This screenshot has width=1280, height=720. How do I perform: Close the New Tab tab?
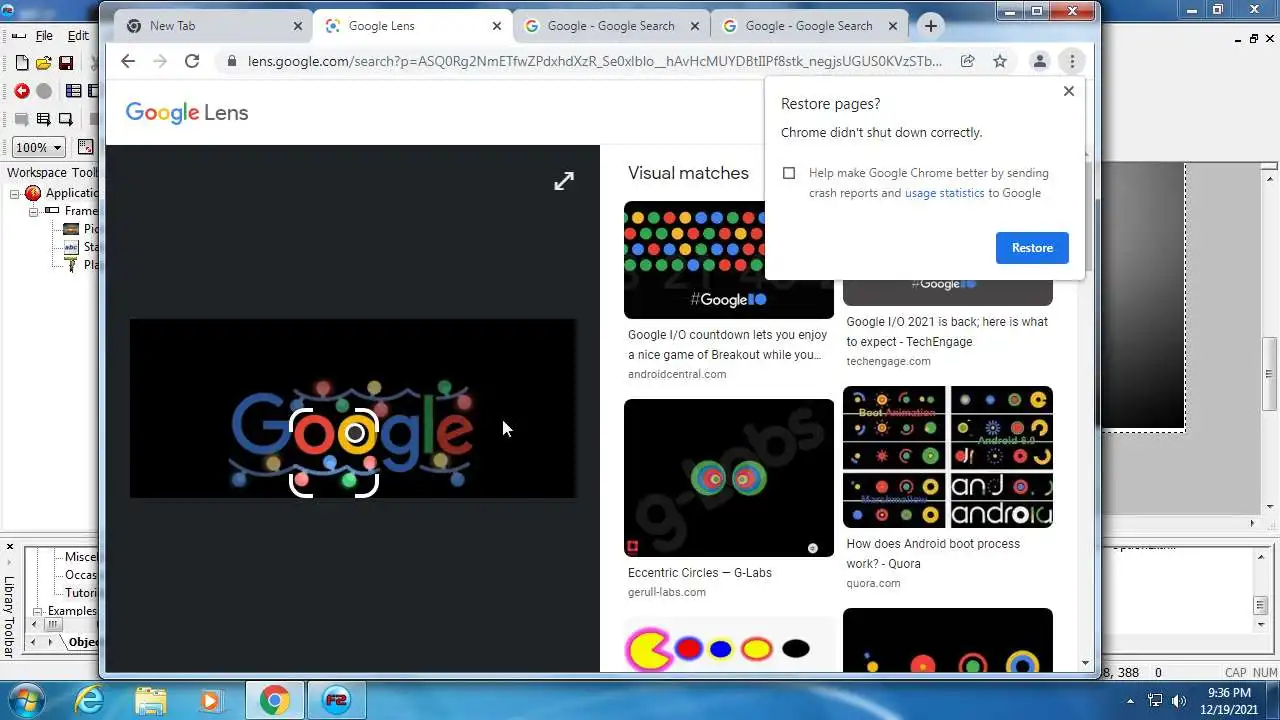(x=298, y=26)
